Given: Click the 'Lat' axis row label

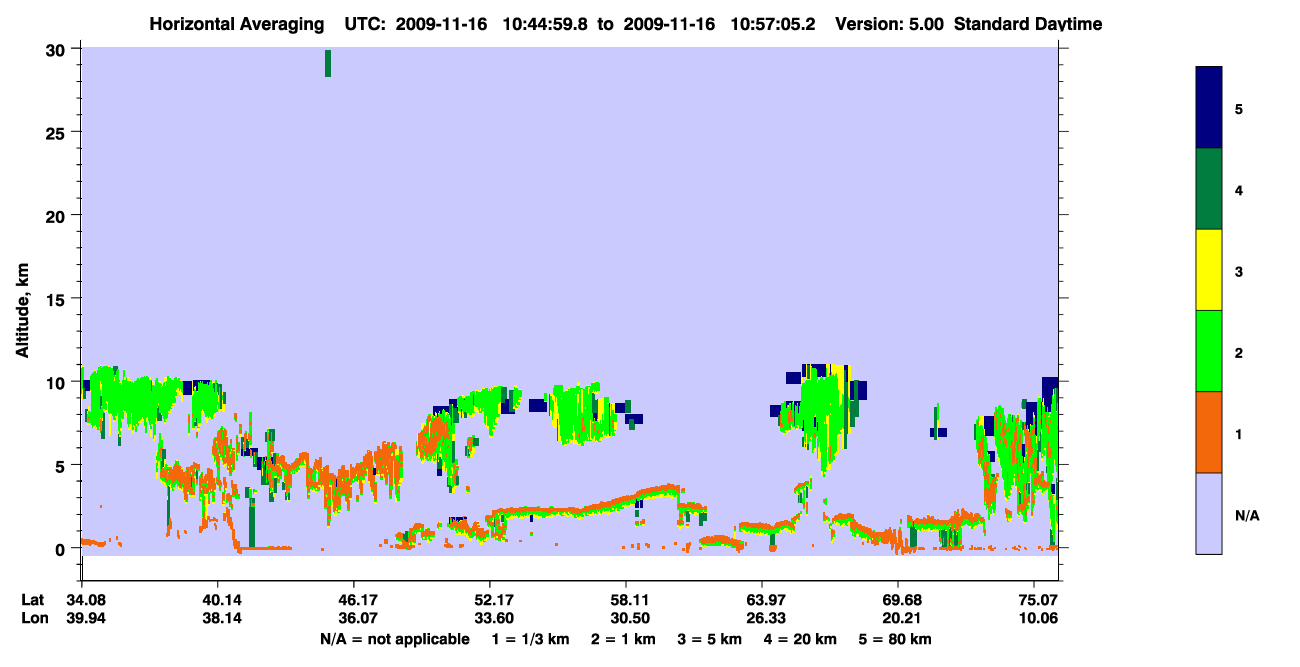Looking at the screenshot, I should click(32, 600).
